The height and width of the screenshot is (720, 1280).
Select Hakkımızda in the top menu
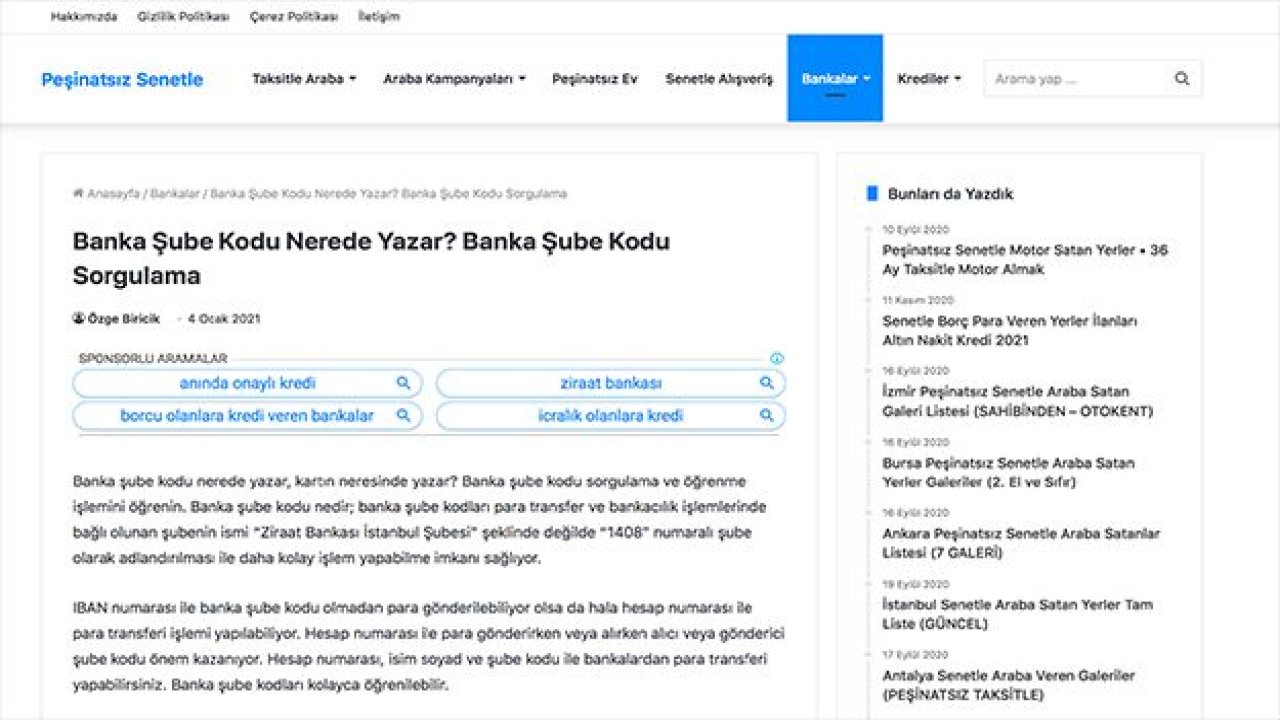point(82,16)
